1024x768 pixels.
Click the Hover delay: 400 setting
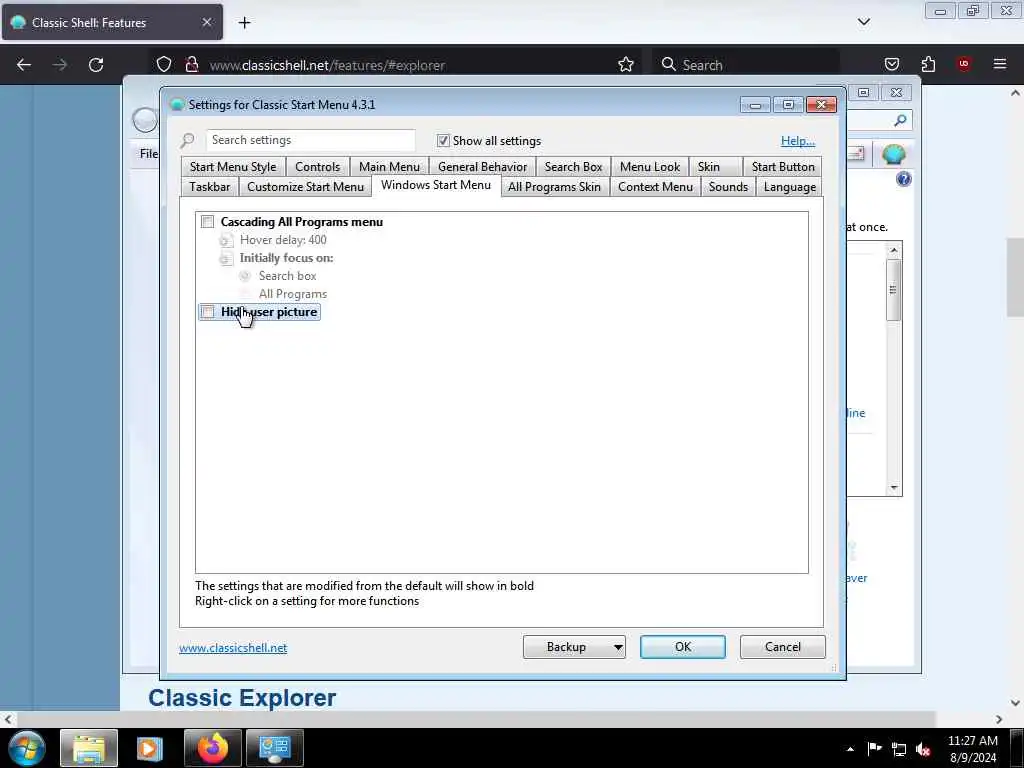[283, 240]
